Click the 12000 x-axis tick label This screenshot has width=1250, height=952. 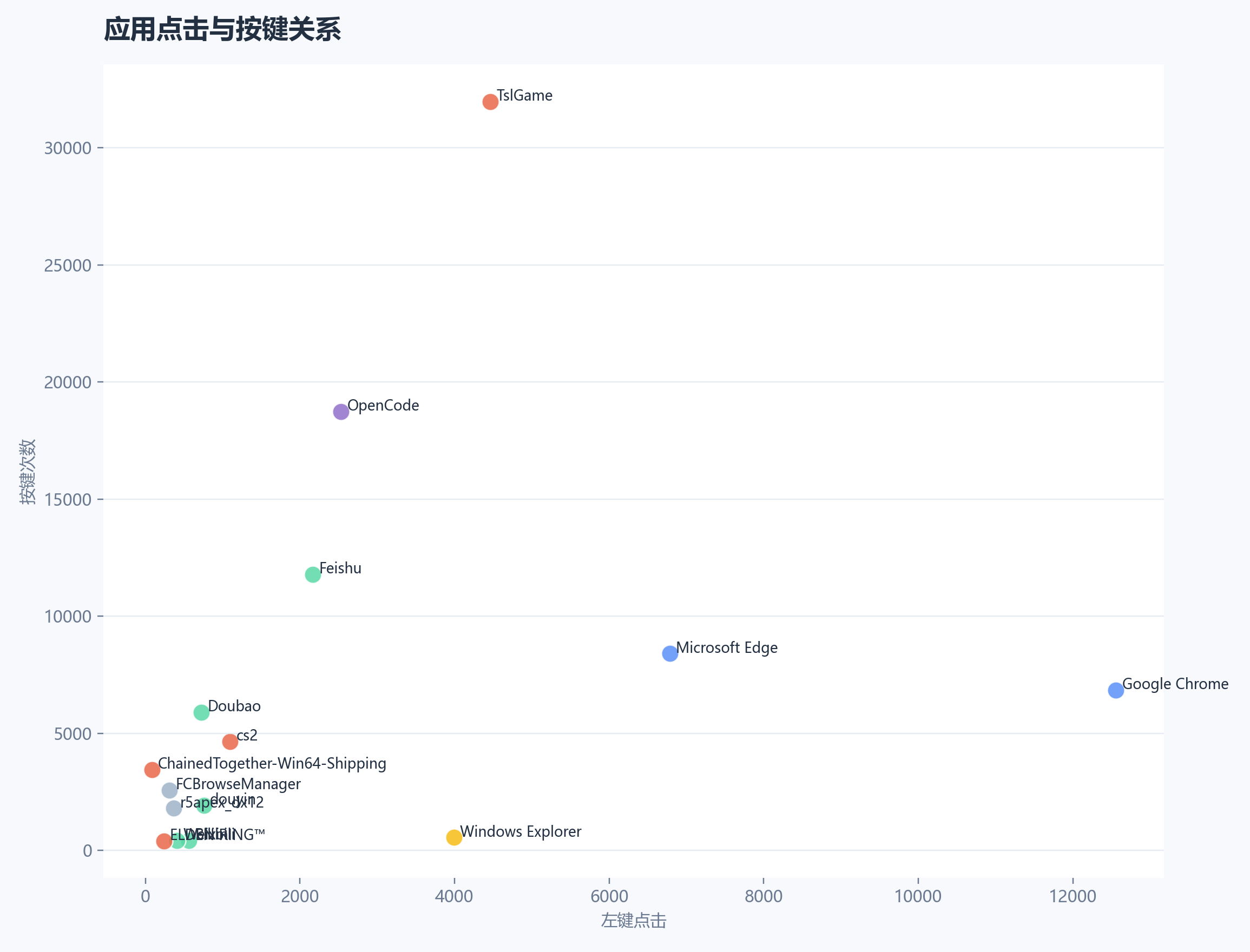click(1073, 896)
